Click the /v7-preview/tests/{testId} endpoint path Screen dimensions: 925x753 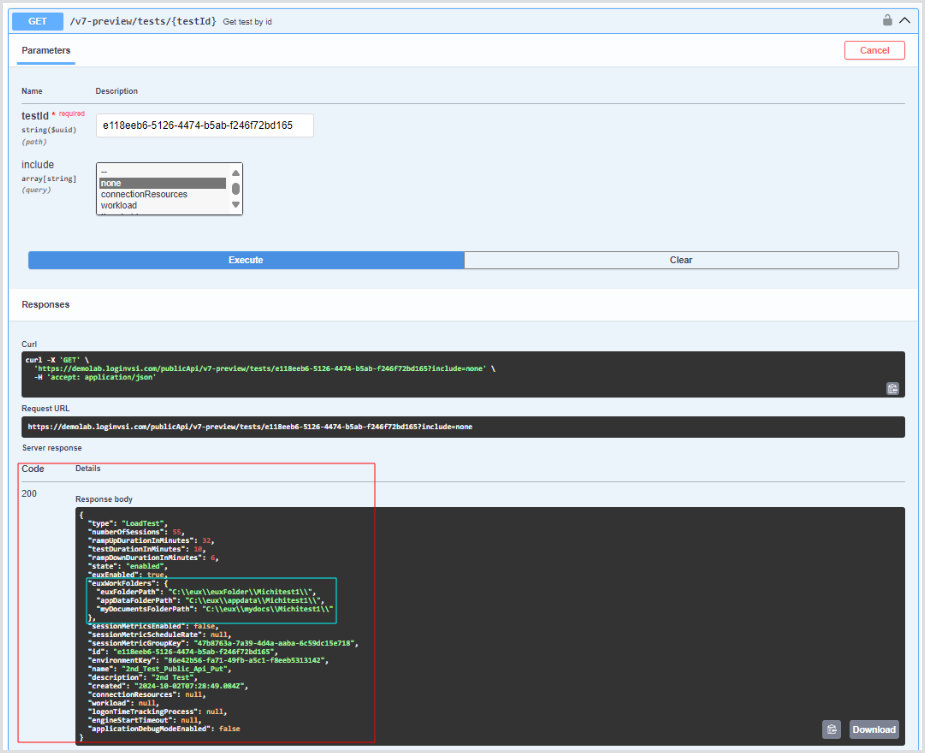pyautogui.click(x=143, y=20)
